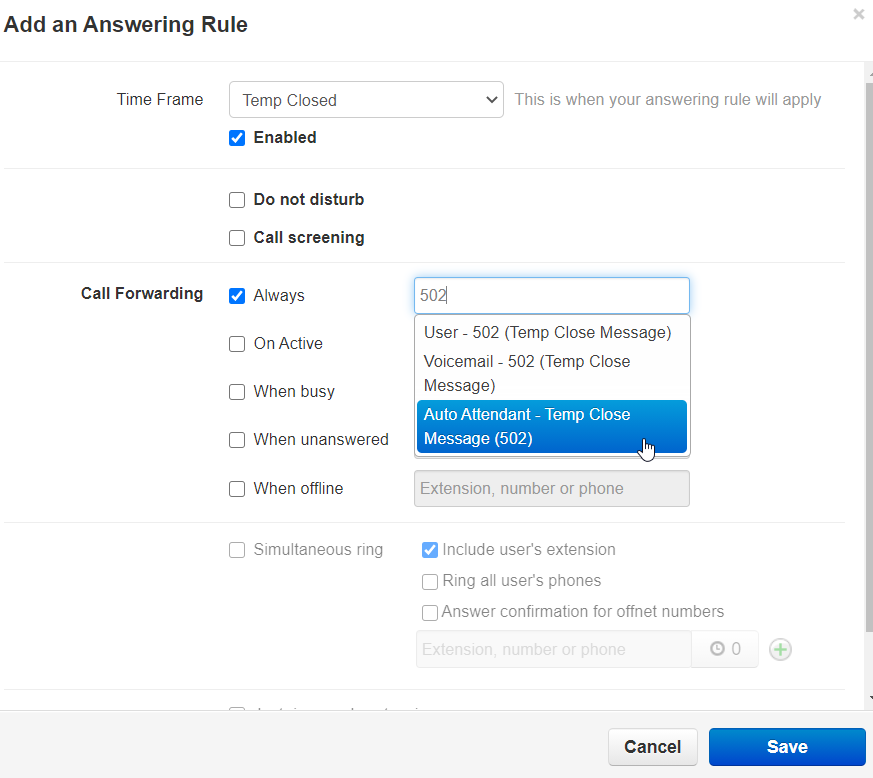Click the Always forwarding input containing 502
Screen dimensions: 873x778
(551, 296)
